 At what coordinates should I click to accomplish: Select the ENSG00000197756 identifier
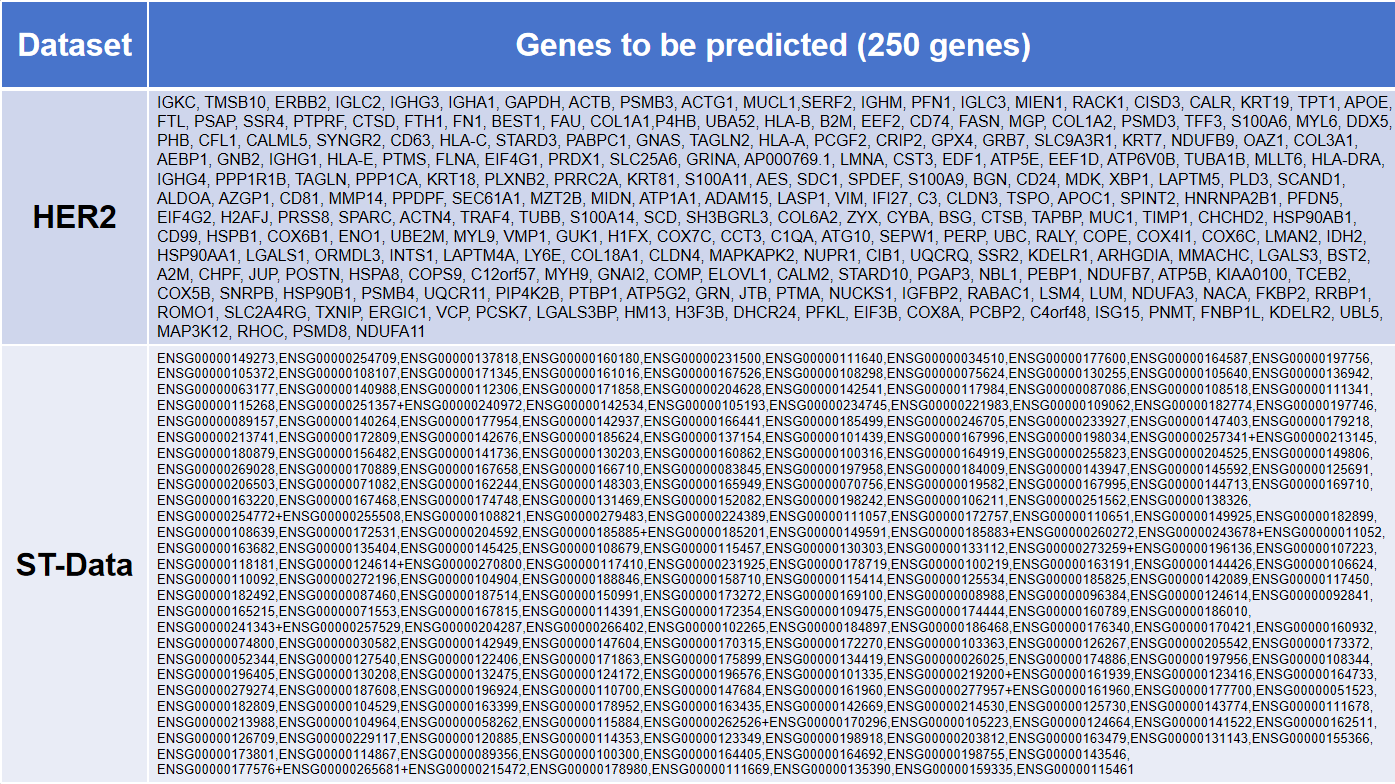(1312, 358)
